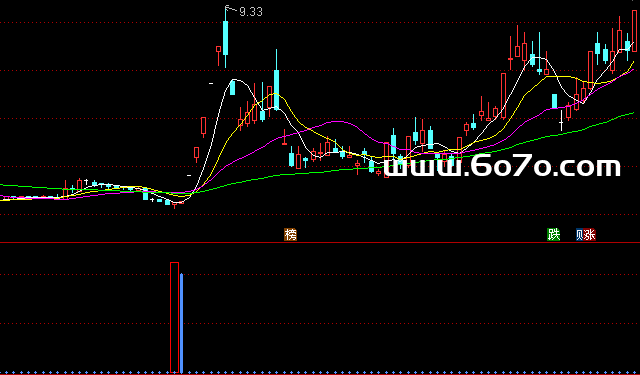
Task: Select the lowest red candle at chart bottom
Action: pos(175,203)
